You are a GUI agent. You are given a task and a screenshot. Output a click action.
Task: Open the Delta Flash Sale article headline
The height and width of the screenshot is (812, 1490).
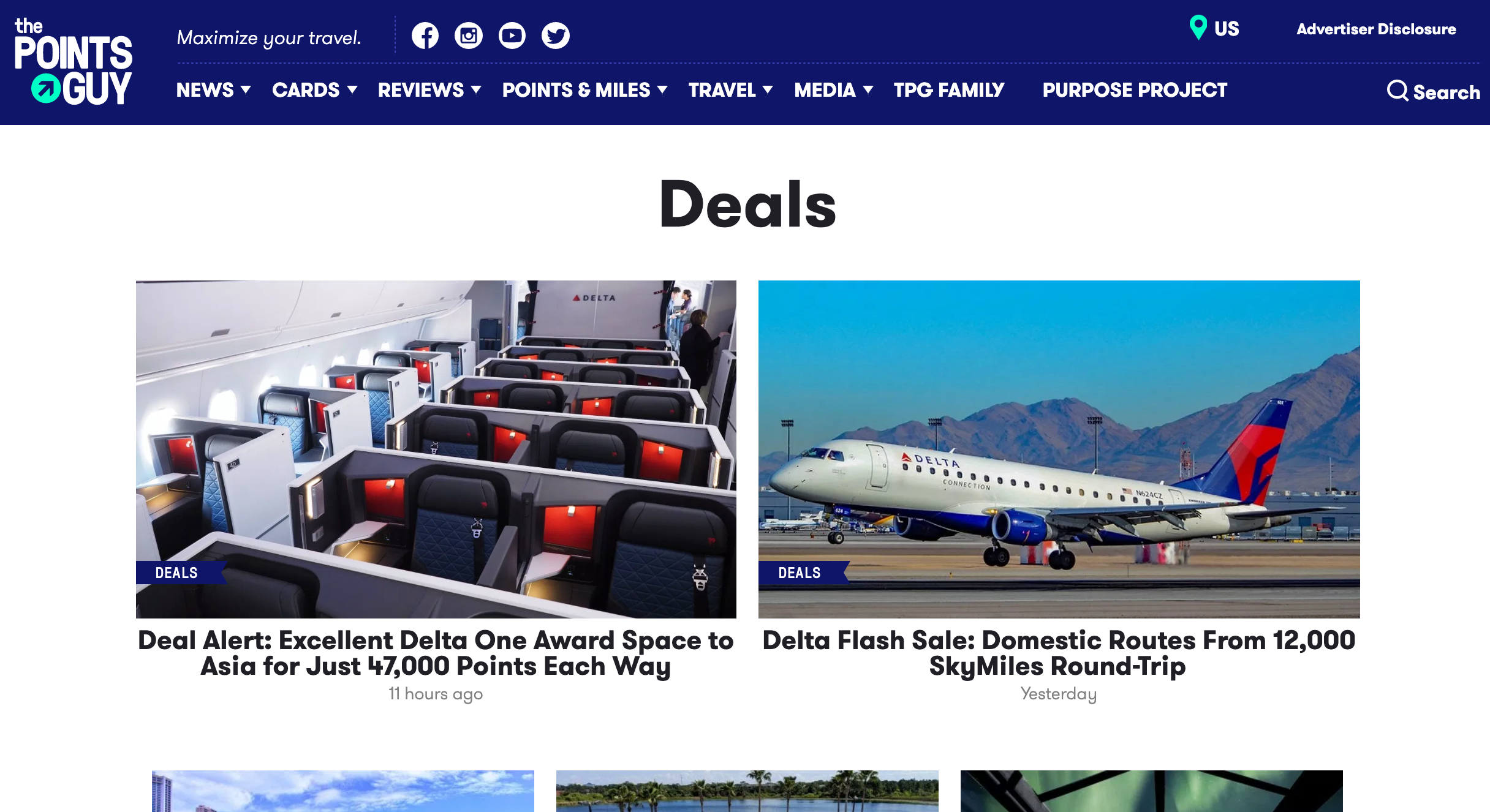tap(1059, 653)
